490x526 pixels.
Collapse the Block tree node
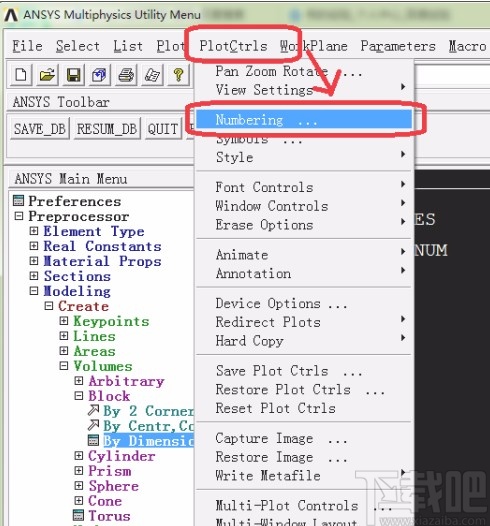point(78,396)
